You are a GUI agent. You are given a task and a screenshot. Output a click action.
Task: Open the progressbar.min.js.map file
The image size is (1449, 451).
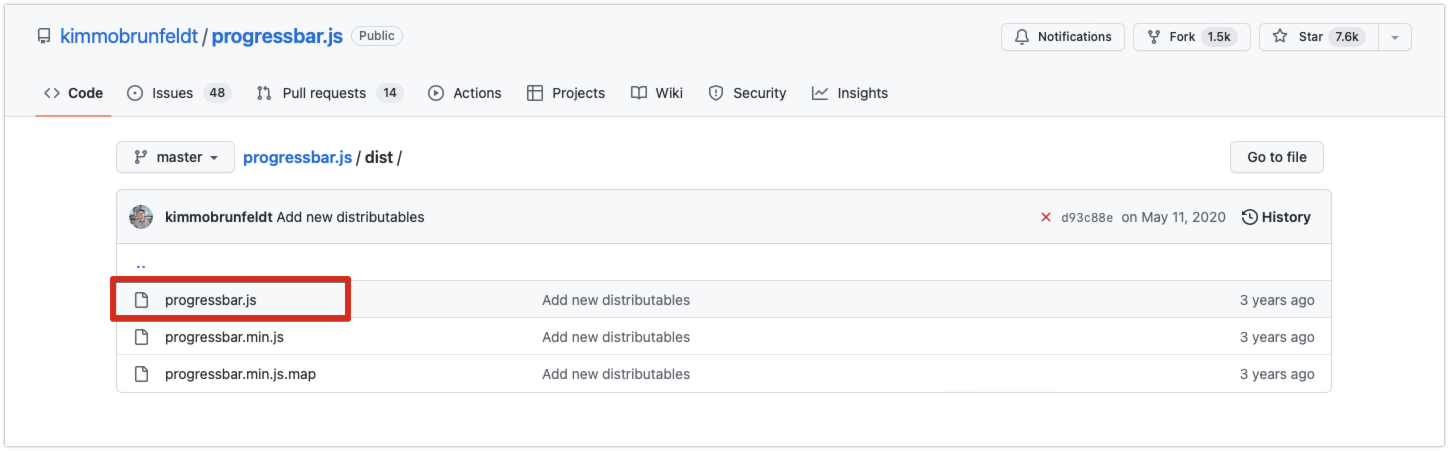[241, 374]
